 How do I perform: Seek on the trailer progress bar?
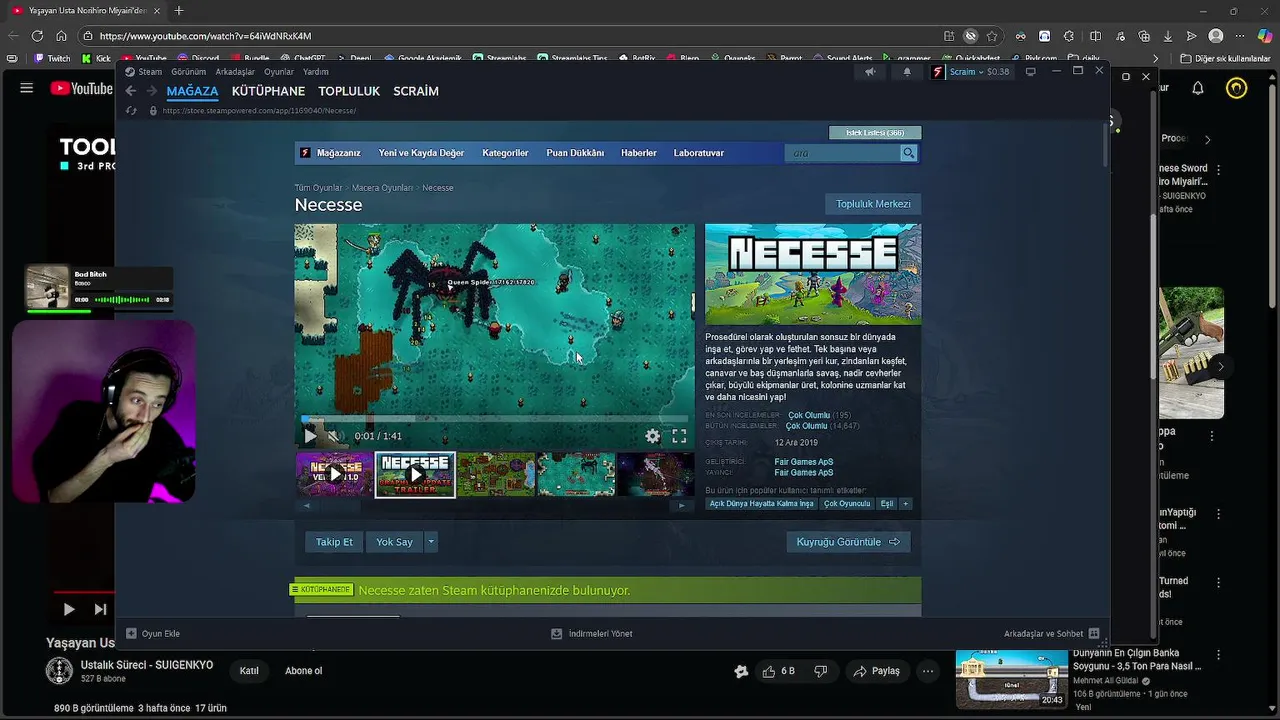495,419
